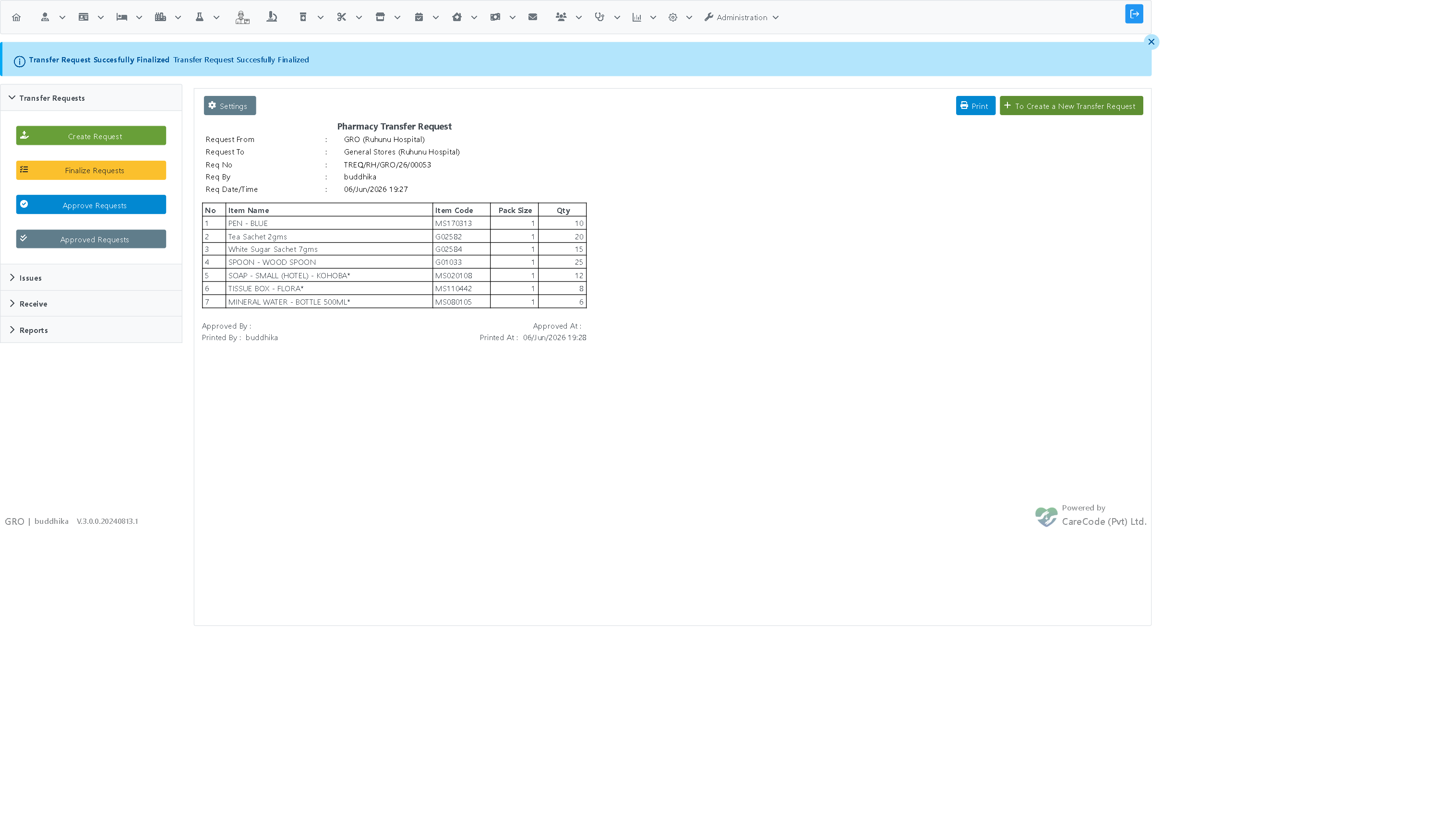Expand the Receive sidebar section
1438x840 pixels.
91,303
